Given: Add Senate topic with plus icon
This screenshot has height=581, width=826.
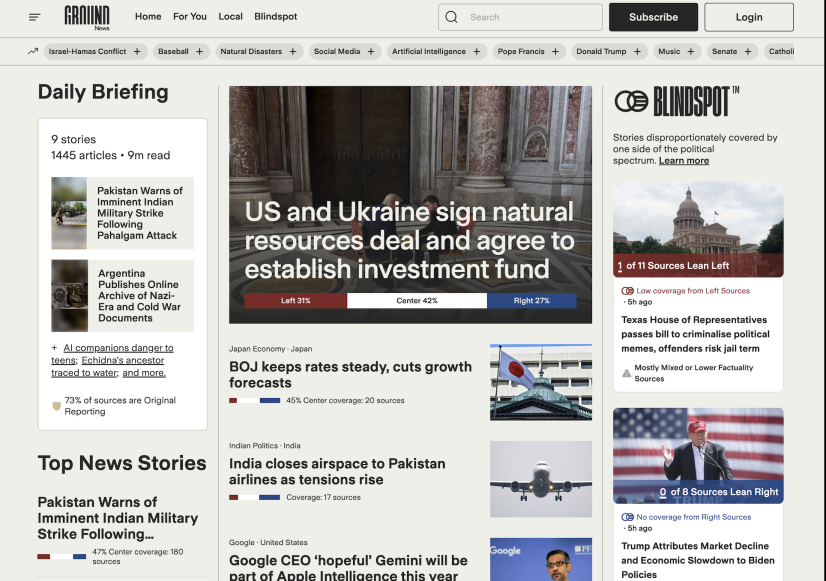Looking at the screenshot, I should click(x=748, y=52).
